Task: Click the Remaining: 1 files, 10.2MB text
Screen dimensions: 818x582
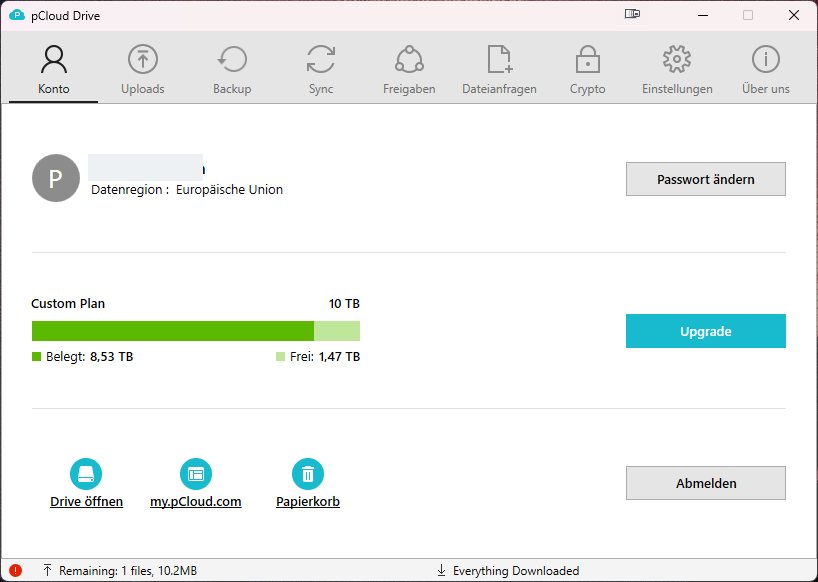Action: click(128, 571)
